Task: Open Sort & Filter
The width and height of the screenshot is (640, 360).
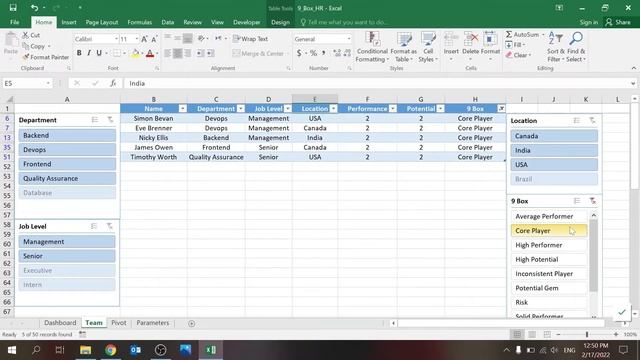Action: (556, 47)
